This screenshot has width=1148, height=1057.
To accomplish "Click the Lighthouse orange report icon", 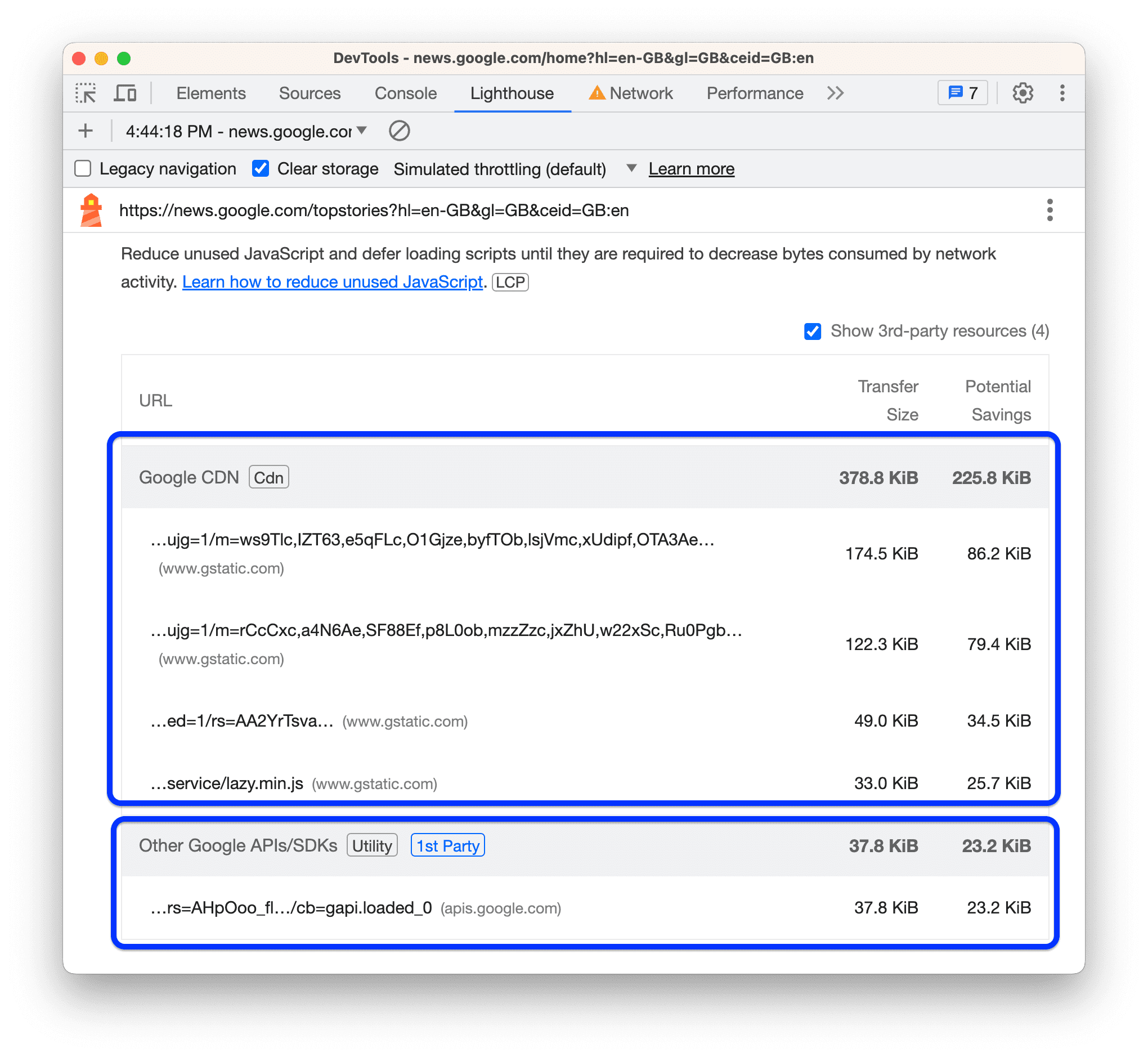I will (x=89, y=209).
